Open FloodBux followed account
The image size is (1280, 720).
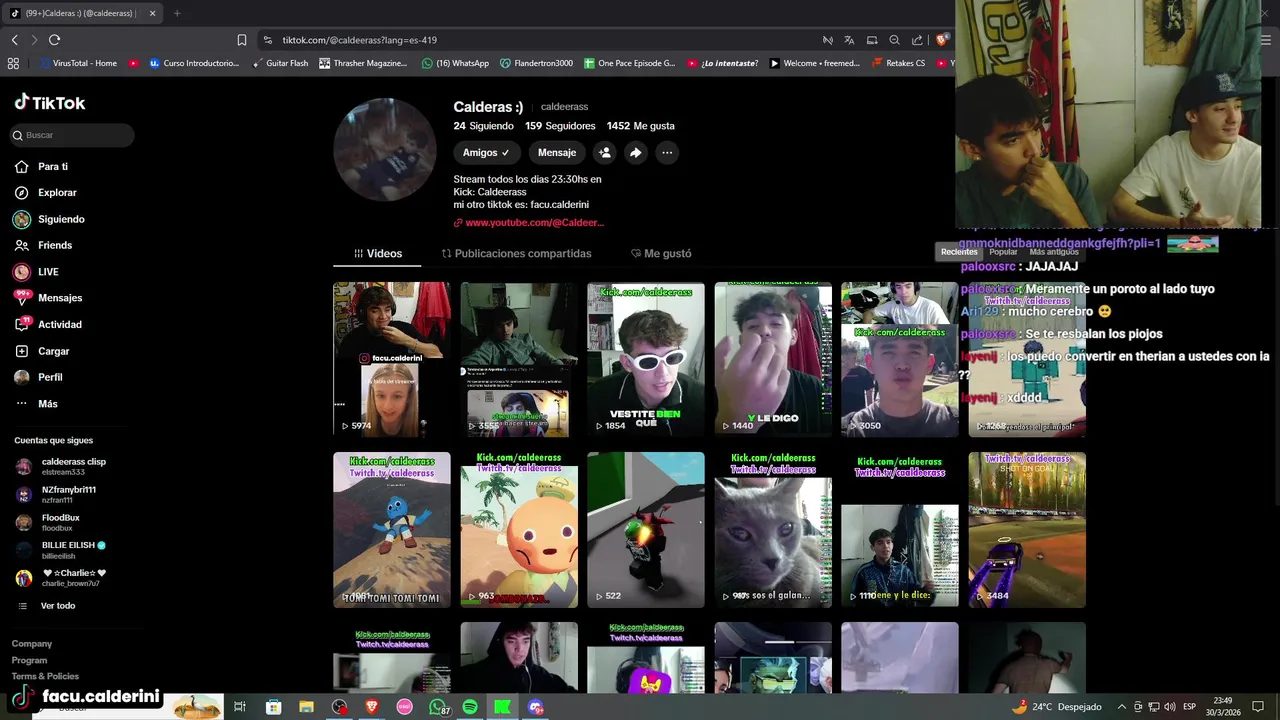pyautogui.click(x=48, y=522)
